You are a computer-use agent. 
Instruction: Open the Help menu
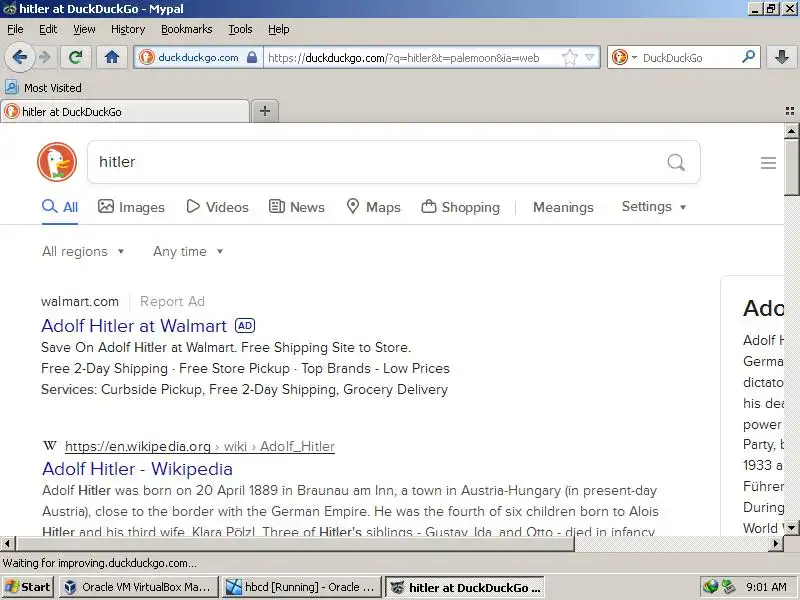click(x=279, y=29)
